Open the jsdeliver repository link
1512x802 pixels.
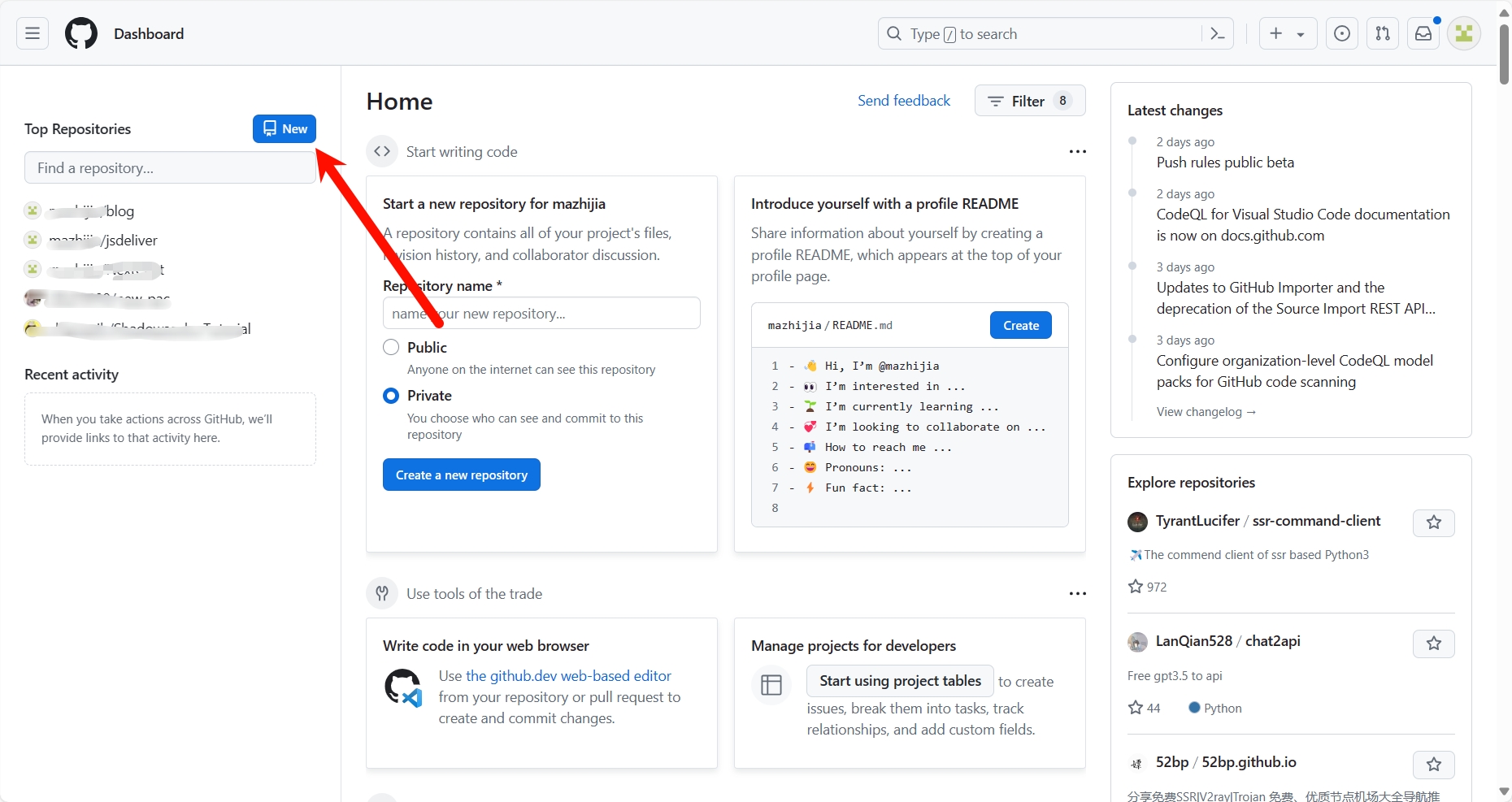(103, 241)
